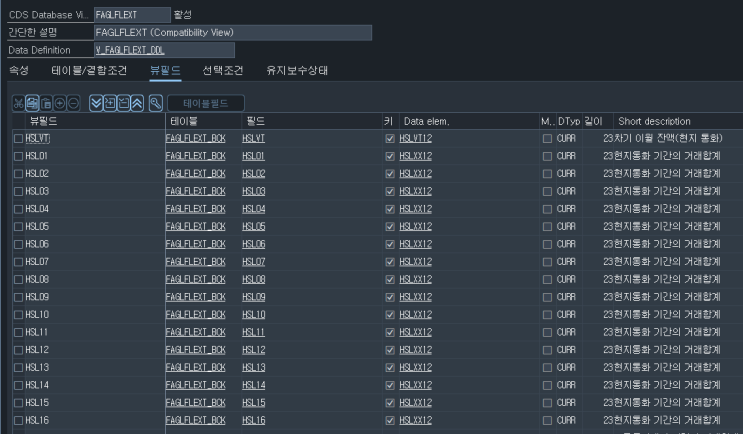This screenshot has height=434, width=743.
Task: Select the row checkbox for HSL05
Action: (x=18, y=226)
